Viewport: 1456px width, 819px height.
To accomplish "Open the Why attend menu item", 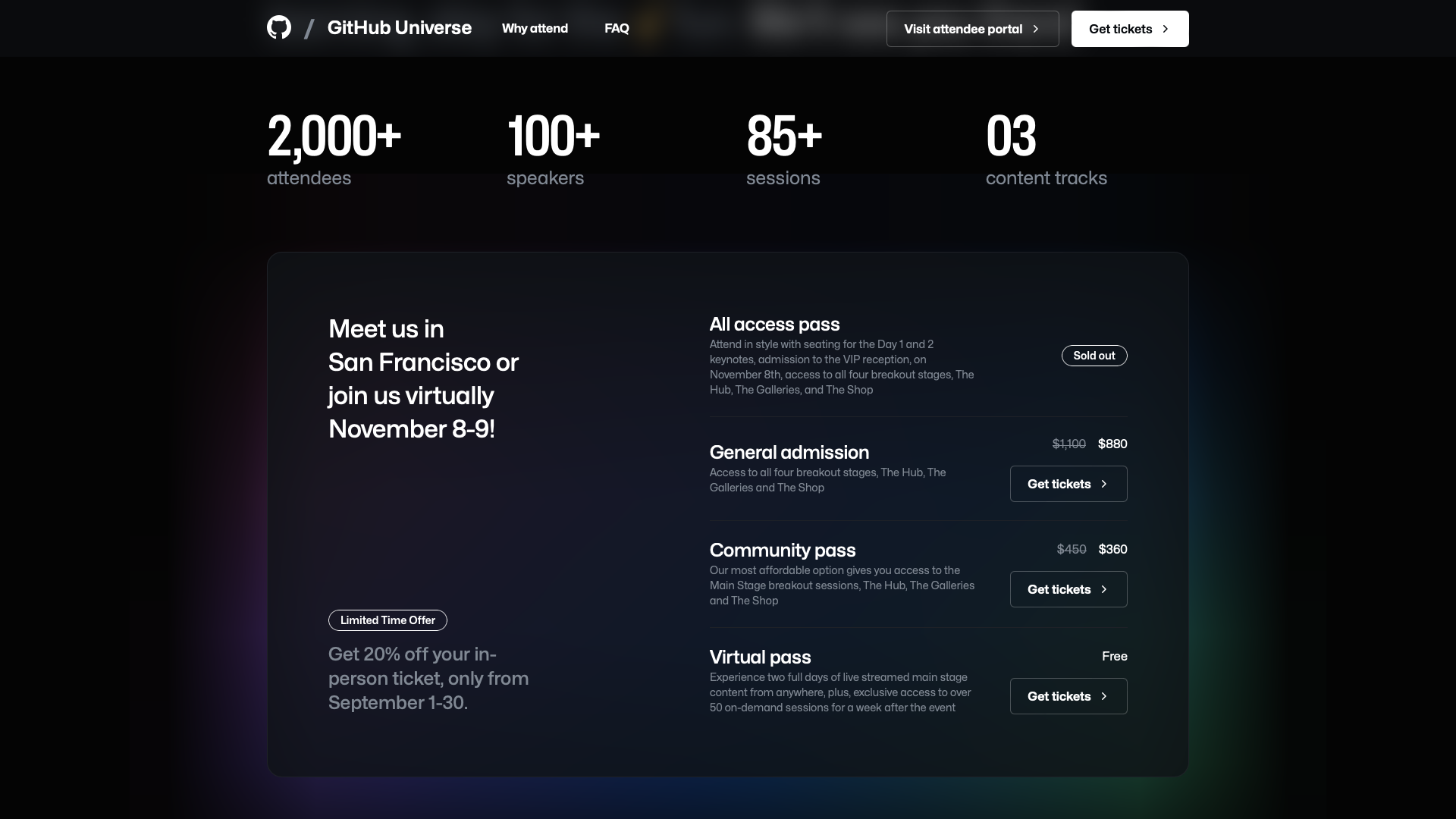I will [x=535, y=28].
